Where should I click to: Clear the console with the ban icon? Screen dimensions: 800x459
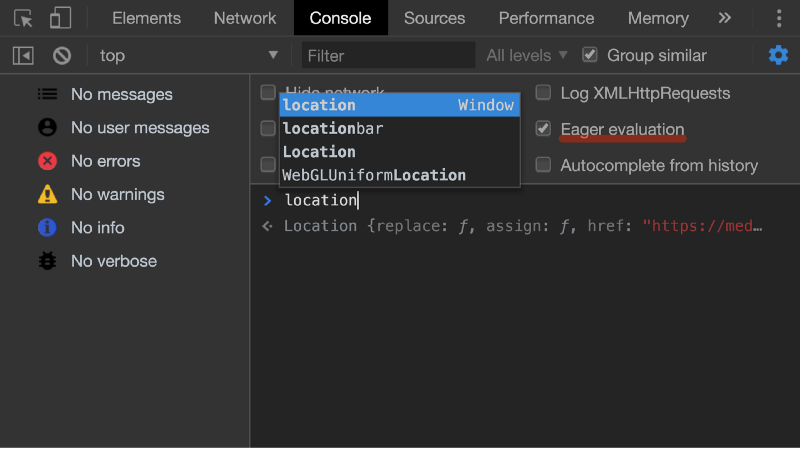[62, 56]
